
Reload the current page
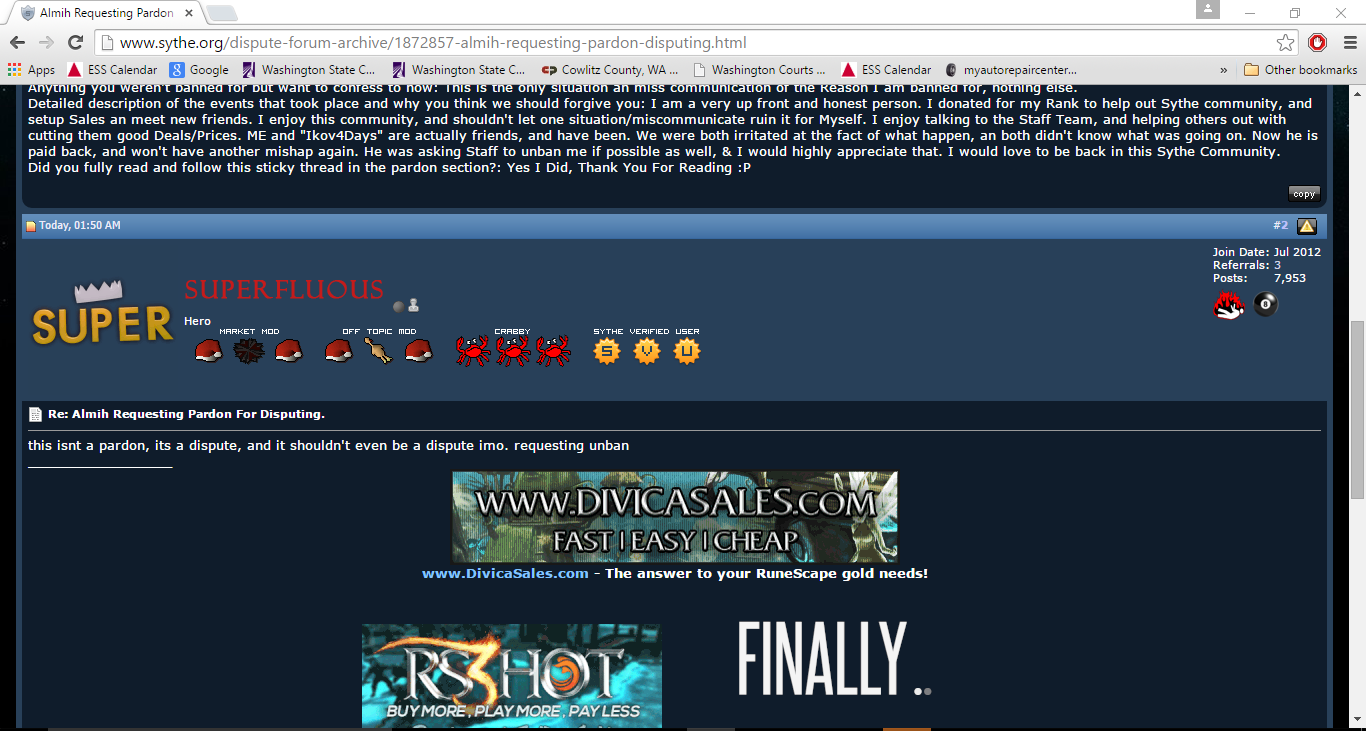tap(75, 43)
